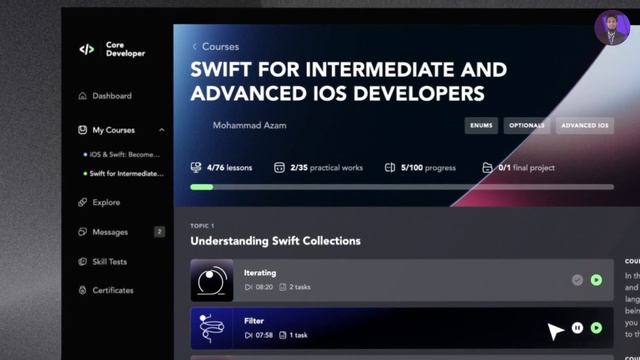Viewport: 640px width, 360px height.
Task: Play the Filter lesson
Action: pos(596,328)
